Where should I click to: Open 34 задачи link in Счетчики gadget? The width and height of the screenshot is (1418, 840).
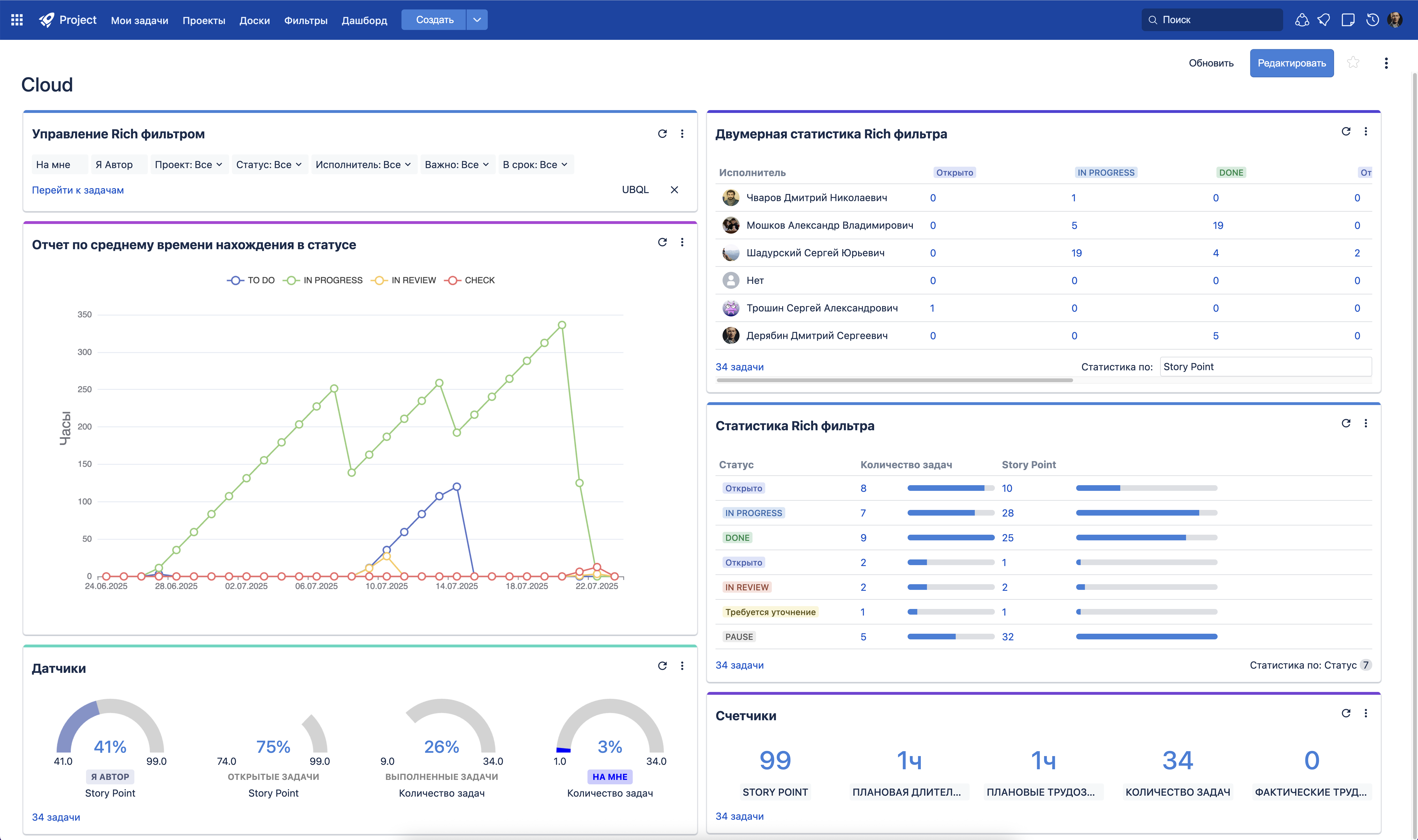coord(739,816)
